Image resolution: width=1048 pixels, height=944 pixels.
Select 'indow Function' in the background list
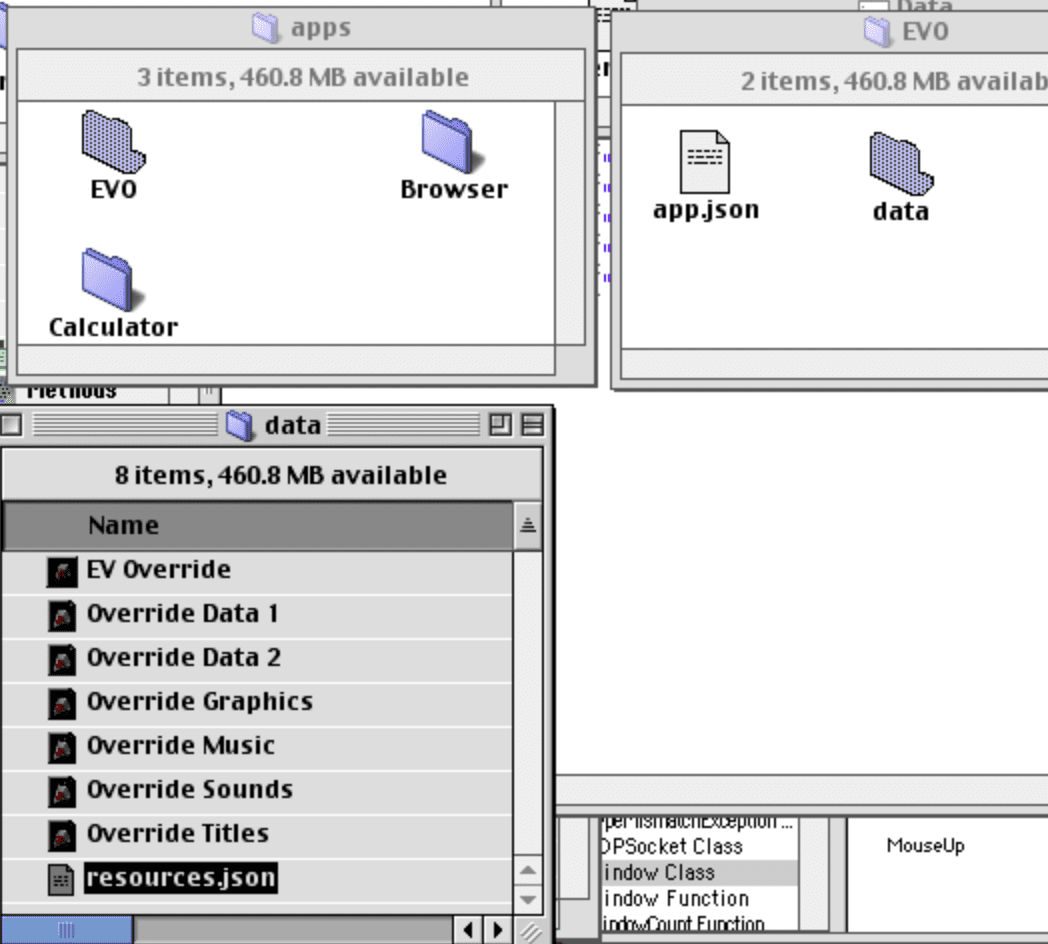coord(675,899)
